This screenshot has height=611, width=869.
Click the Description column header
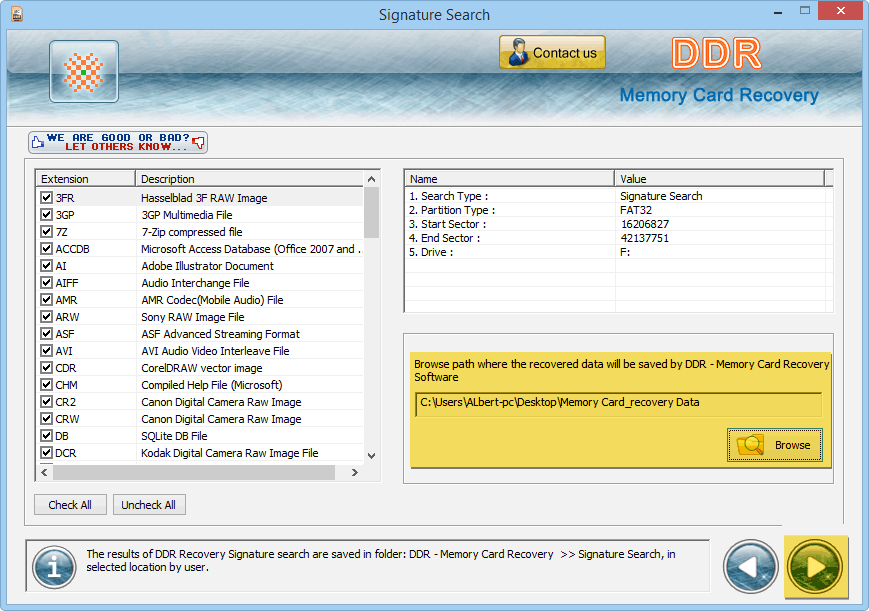250,179
